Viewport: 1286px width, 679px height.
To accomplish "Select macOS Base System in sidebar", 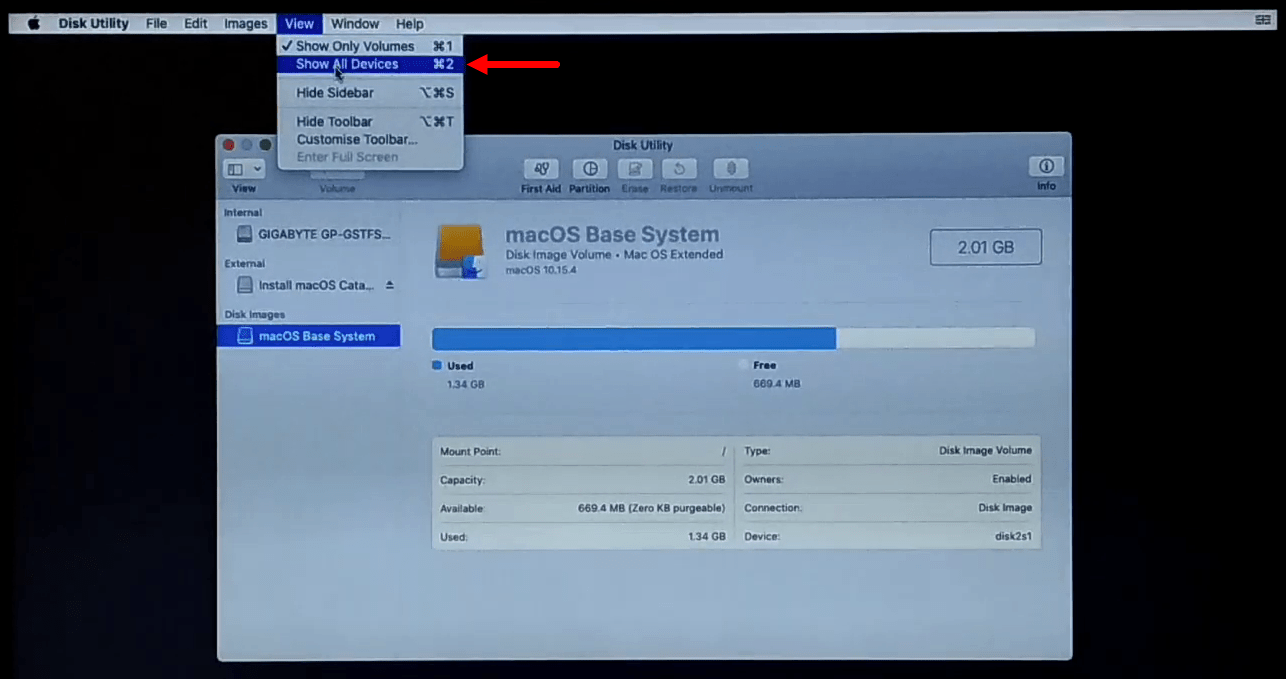I will pyautogui.click(x=308, y=336).
